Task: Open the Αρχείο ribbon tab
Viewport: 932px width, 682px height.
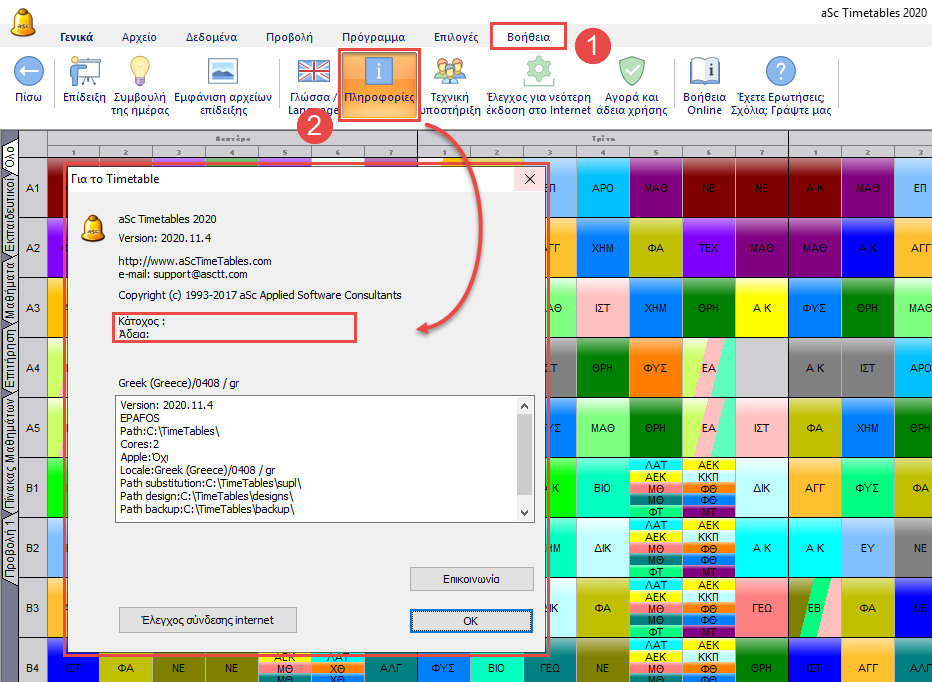Action: (139, 37)
